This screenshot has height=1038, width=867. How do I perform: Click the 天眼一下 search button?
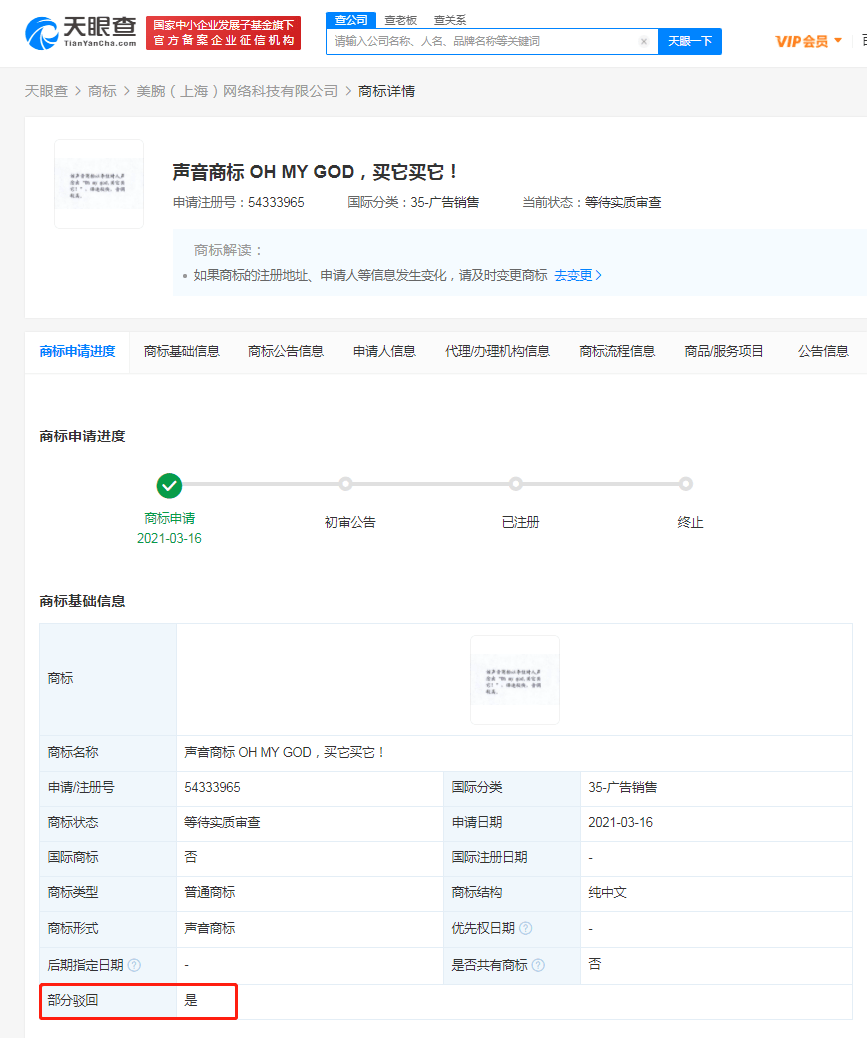[690, 41]
